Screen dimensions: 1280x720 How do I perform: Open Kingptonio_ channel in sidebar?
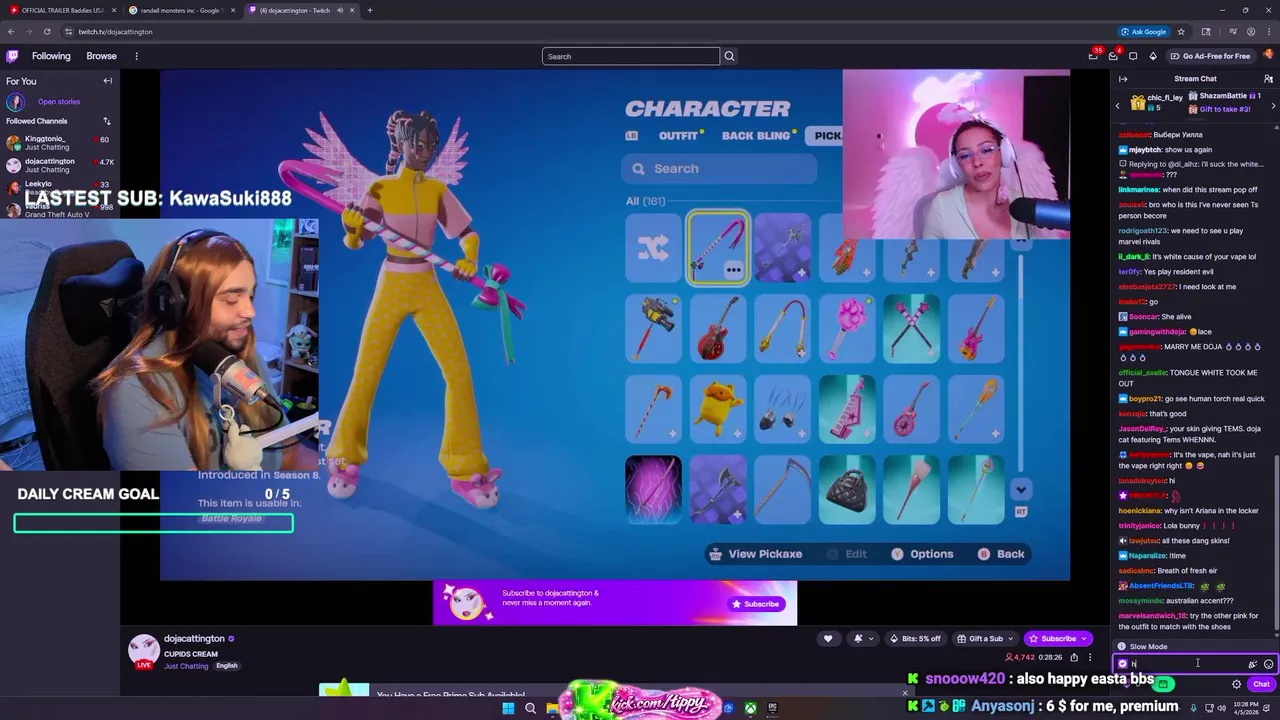pyautogui.click(x=60, y=143)
